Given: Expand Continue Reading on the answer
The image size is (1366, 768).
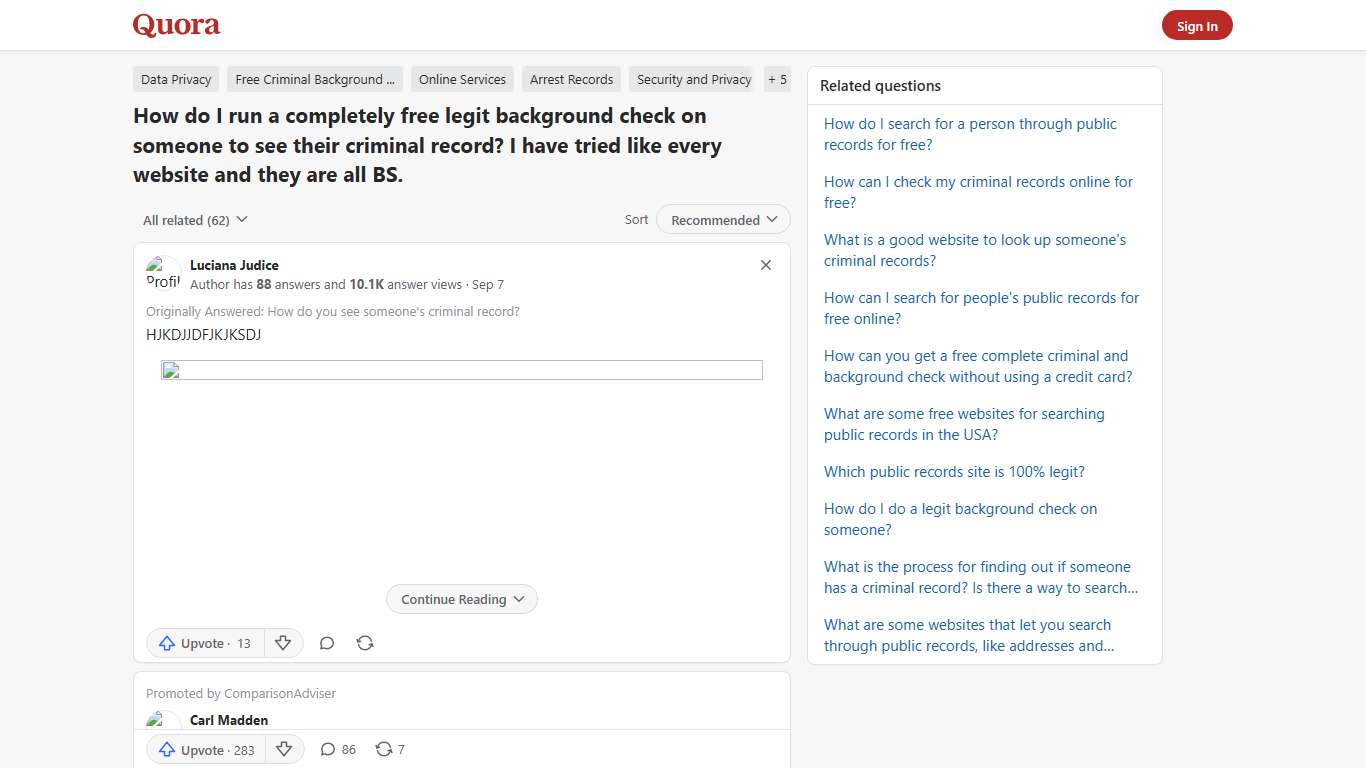Looking at the screenshot, I should 461,599.
